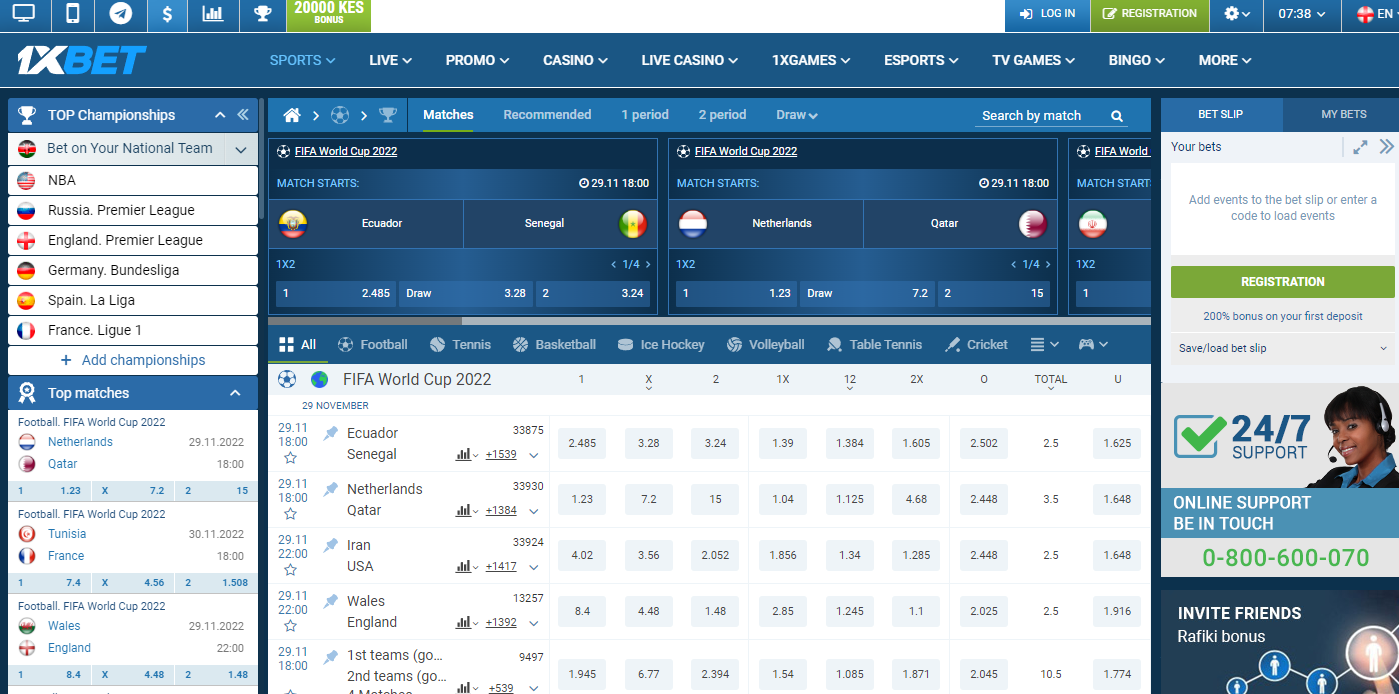Click the green bet slip REGISTRATION button

[1283, 282]
